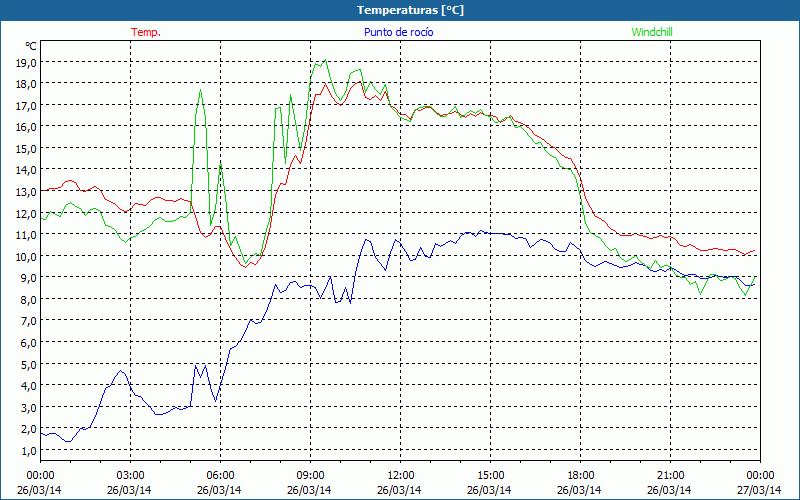Image resolution: width=800 pixels, height=500 pixels.
Task: Select the 11,0 y-axis value
Action: tap(27, 235)
